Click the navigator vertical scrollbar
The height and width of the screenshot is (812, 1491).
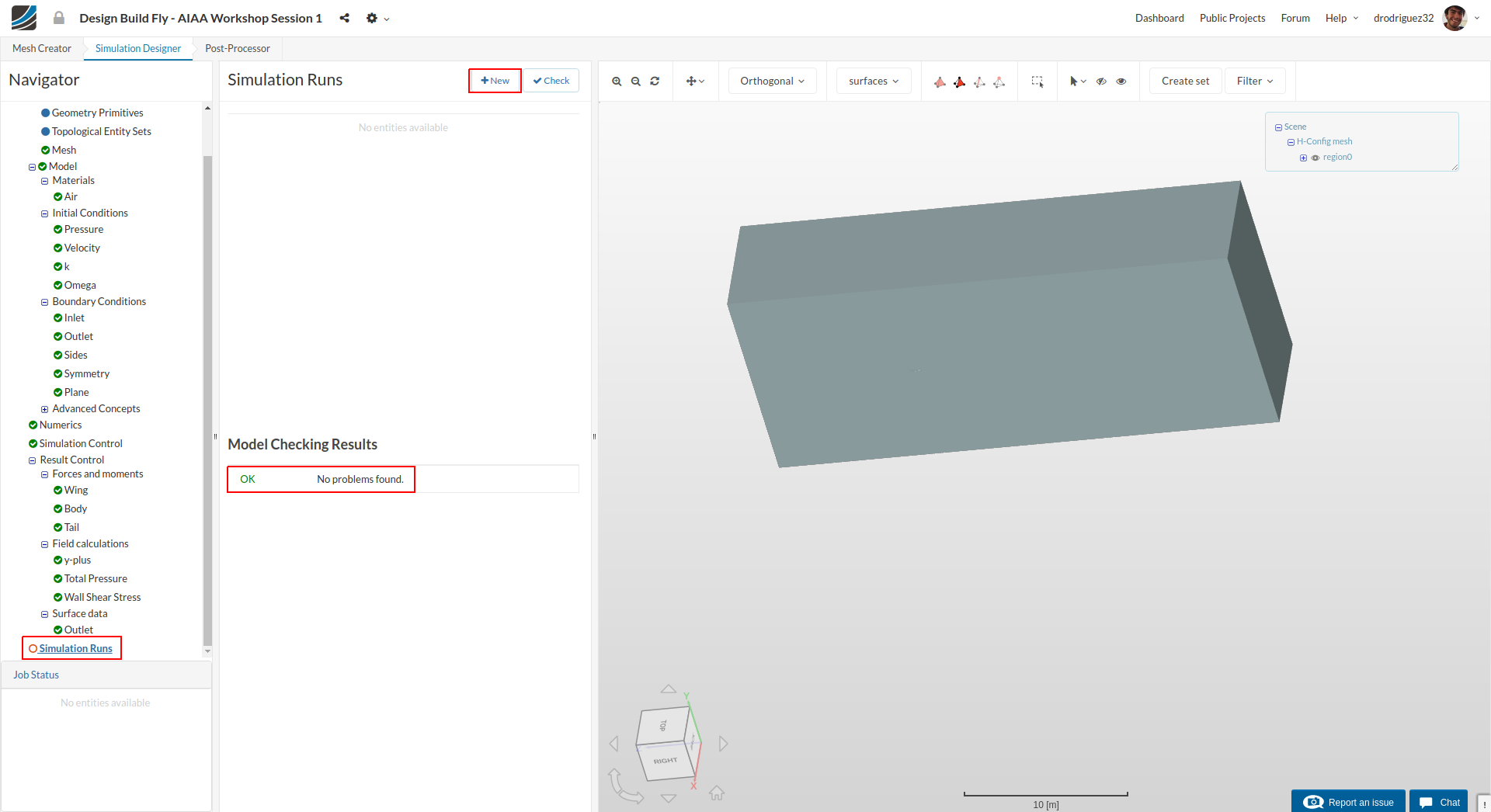tap(207, 400)
